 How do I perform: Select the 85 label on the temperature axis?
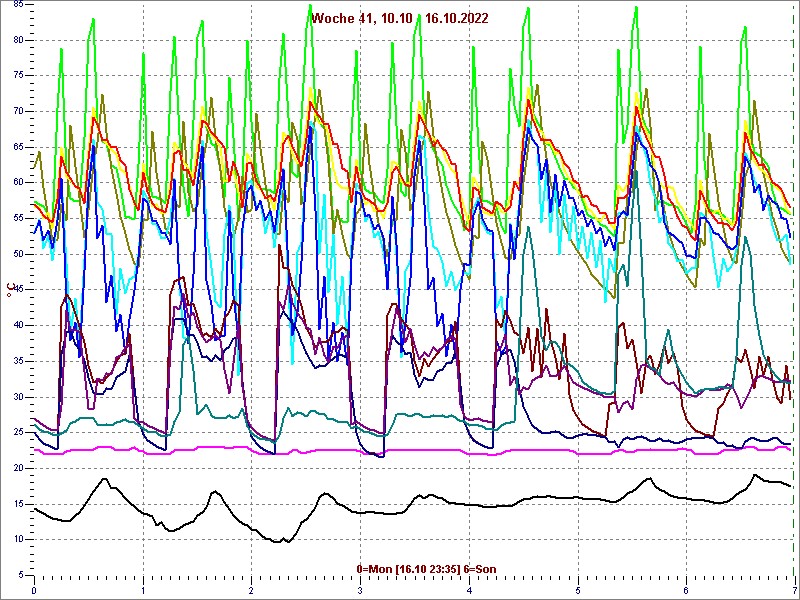point(17,5)
